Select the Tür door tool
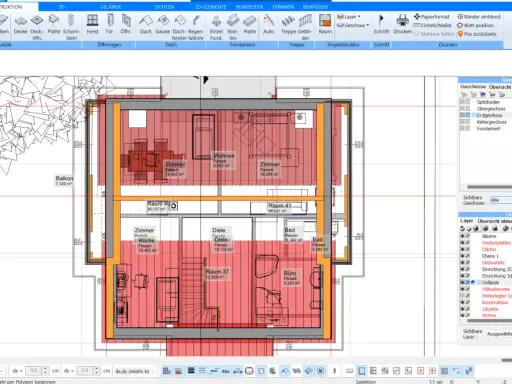Viewport: 512px width, 384px height. tap(109, 25)
